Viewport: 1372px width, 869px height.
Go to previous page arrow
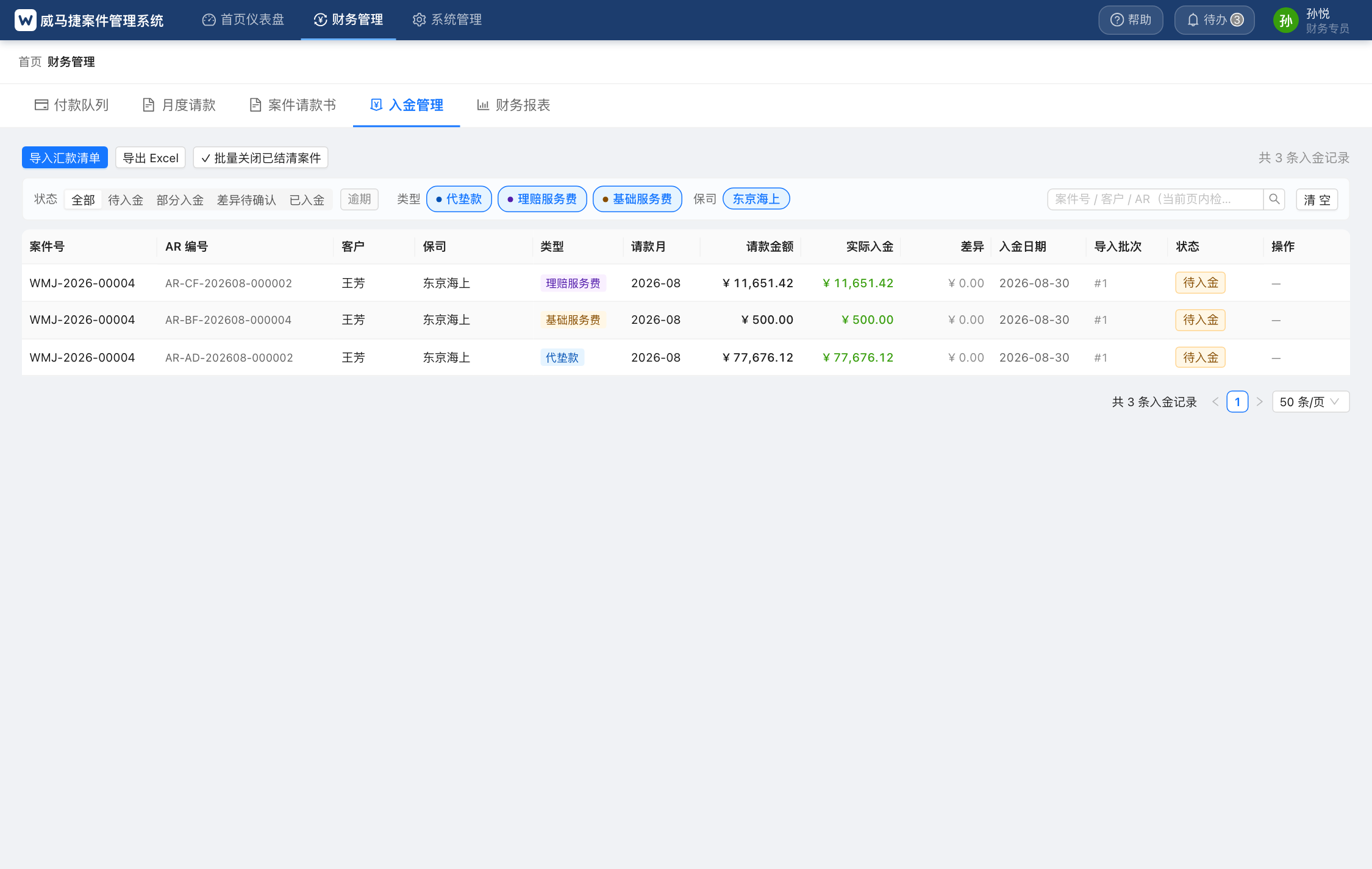(1215, 402)
